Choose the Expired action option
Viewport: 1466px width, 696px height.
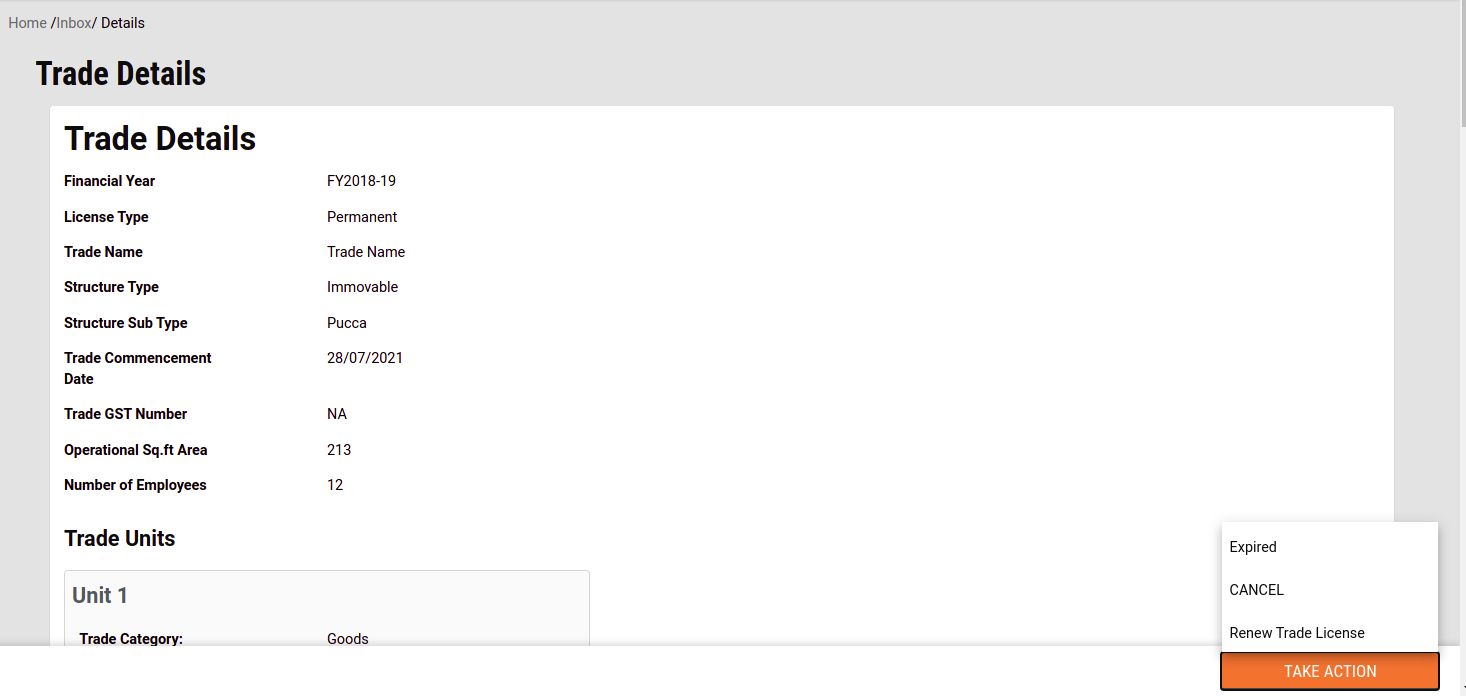pos(1253,547)
